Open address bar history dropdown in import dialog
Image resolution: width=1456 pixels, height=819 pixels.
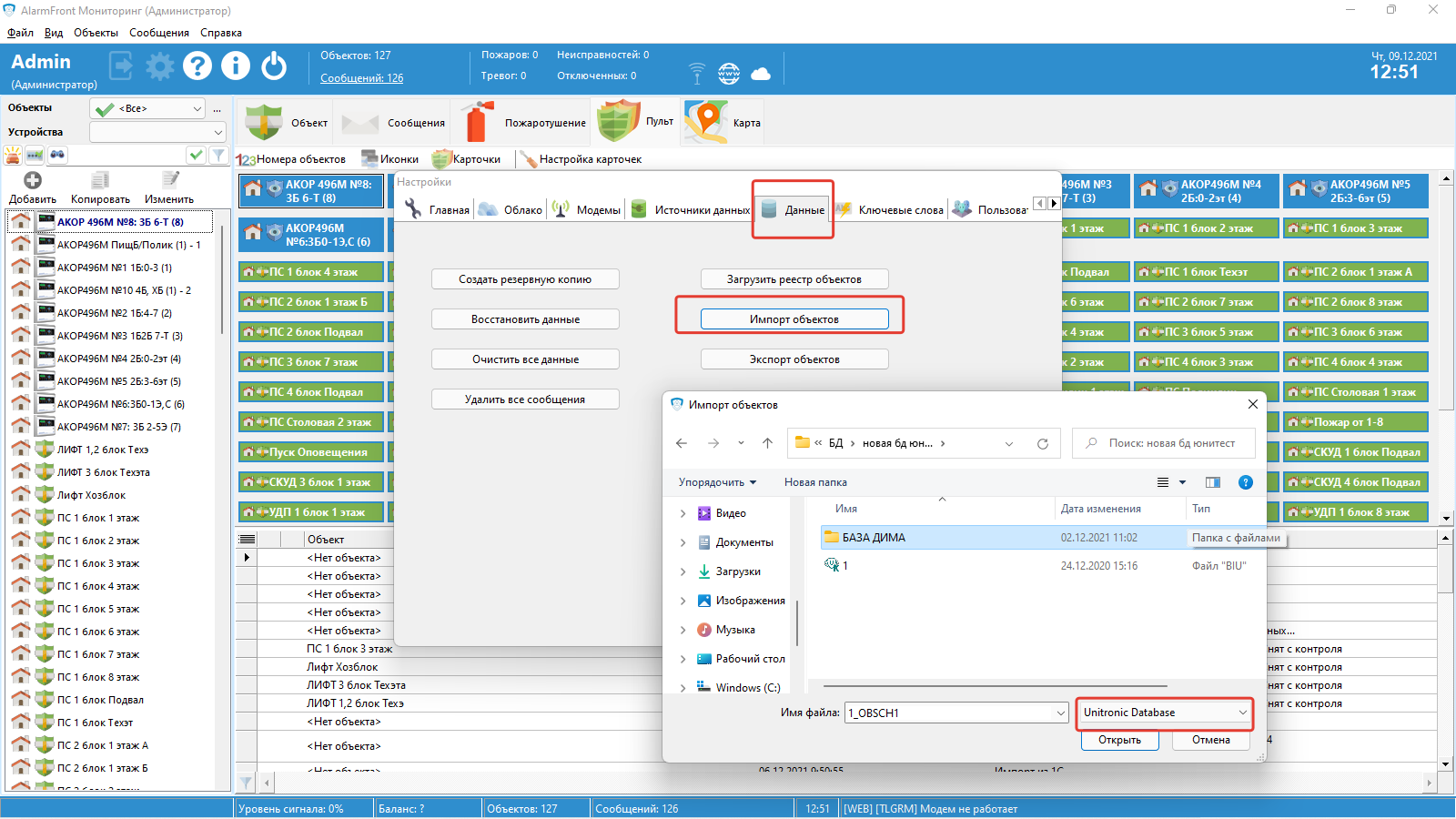[1008, 443]
